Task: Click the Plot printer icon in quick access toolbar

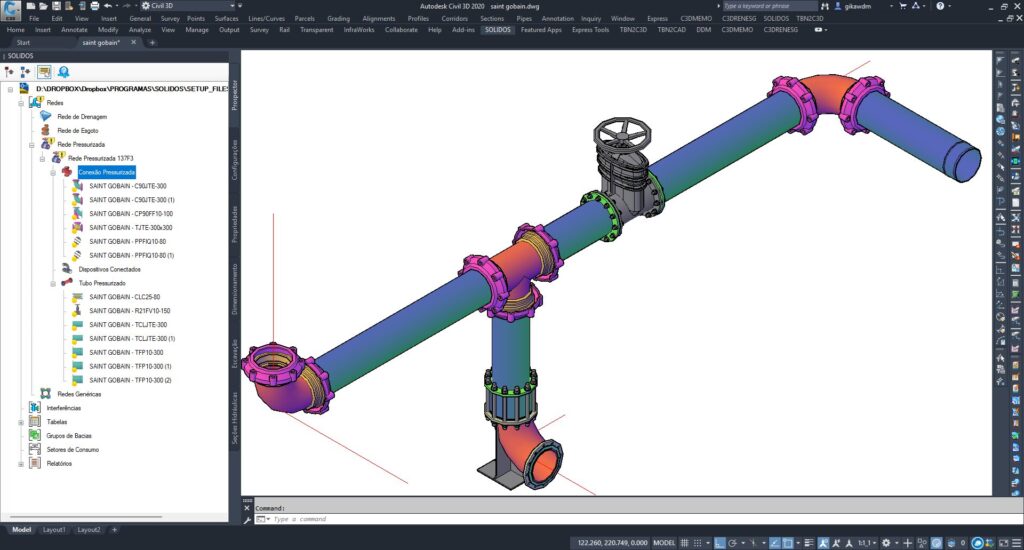Action: point(94,6)
